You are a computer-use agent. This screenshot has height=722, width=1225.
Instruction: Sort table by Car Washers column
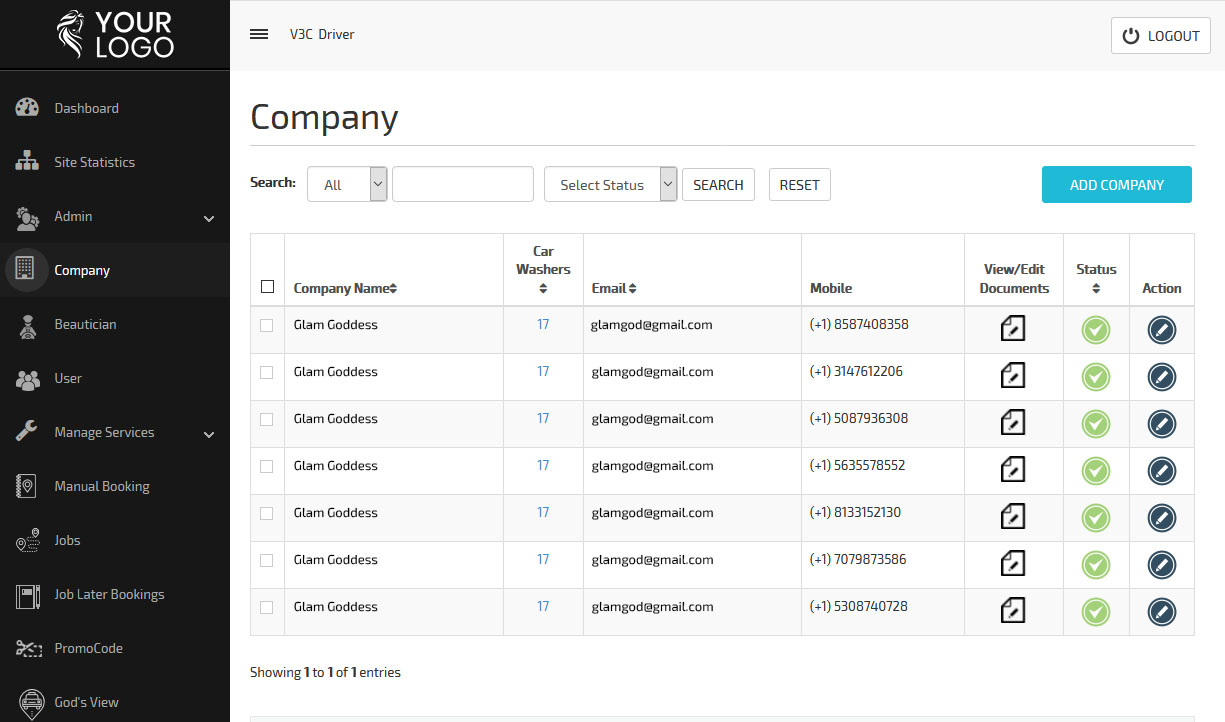click(543, 269)
